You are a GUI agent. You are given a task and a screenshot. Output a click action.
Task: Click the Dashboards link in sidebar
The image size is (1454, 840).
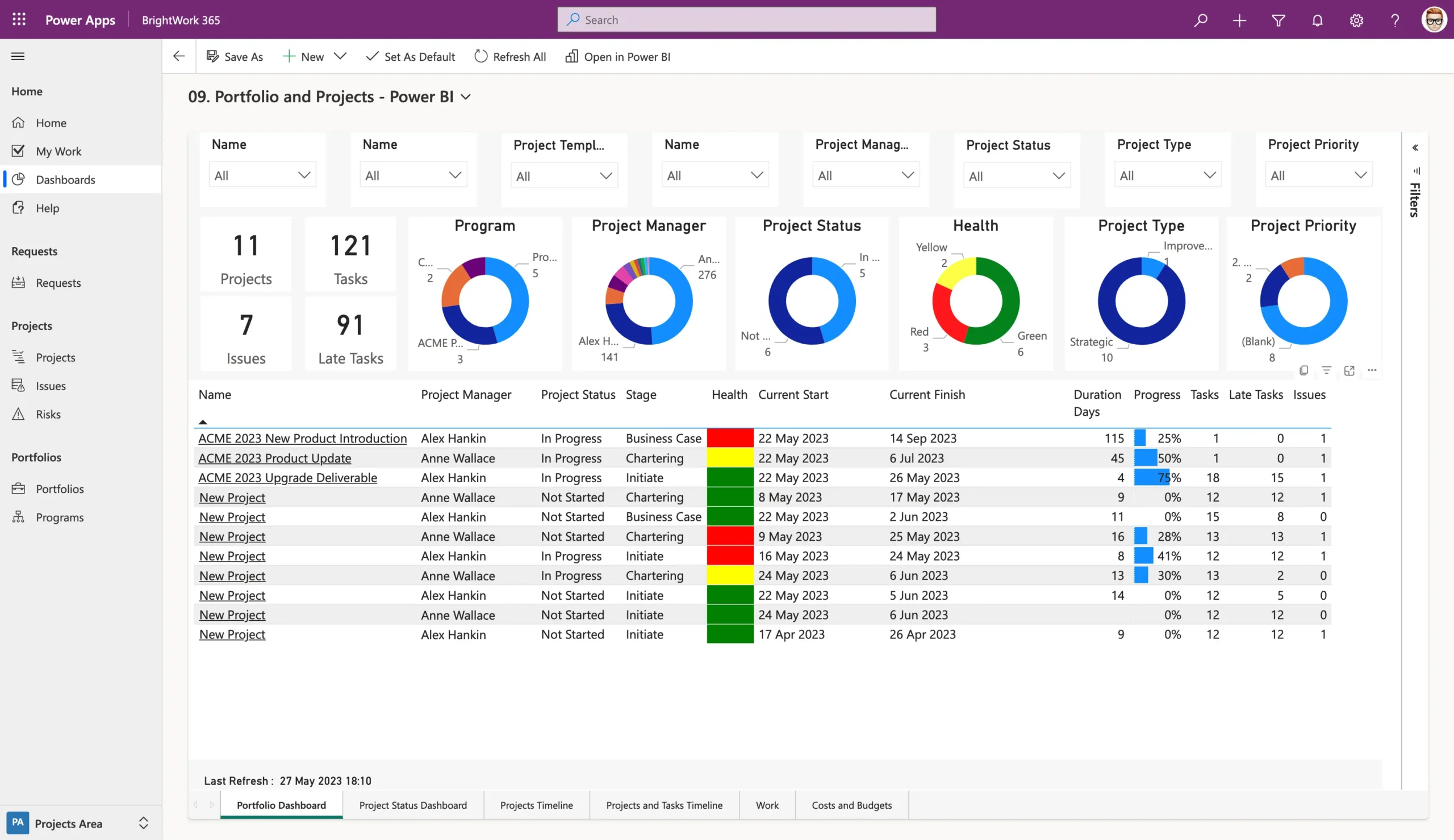pyautogui.click(x=65, y=179)
